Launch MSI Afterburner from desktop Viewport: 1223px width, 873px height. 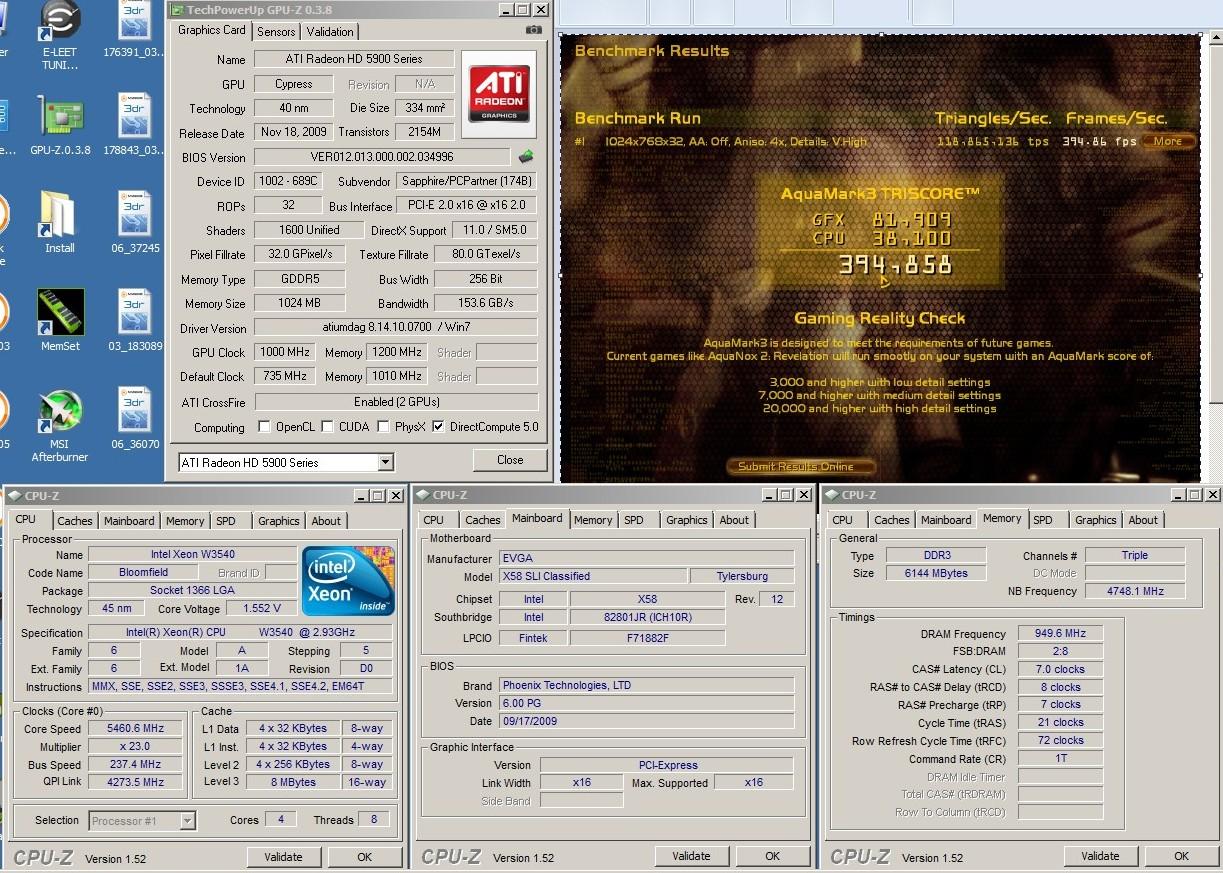(x=60, y=412)
